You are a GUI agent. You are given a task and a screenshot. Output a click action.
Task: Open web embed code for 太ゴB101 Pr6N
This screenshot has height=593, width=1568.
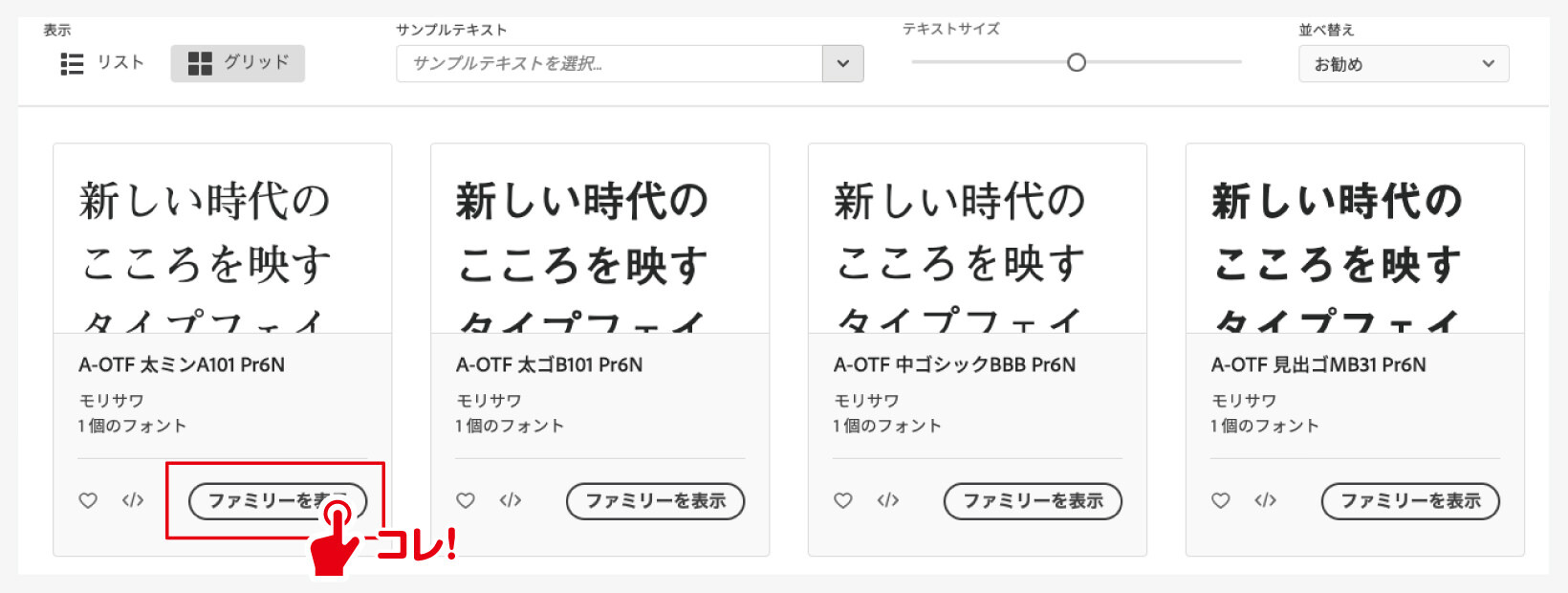(x=511, y=500)
